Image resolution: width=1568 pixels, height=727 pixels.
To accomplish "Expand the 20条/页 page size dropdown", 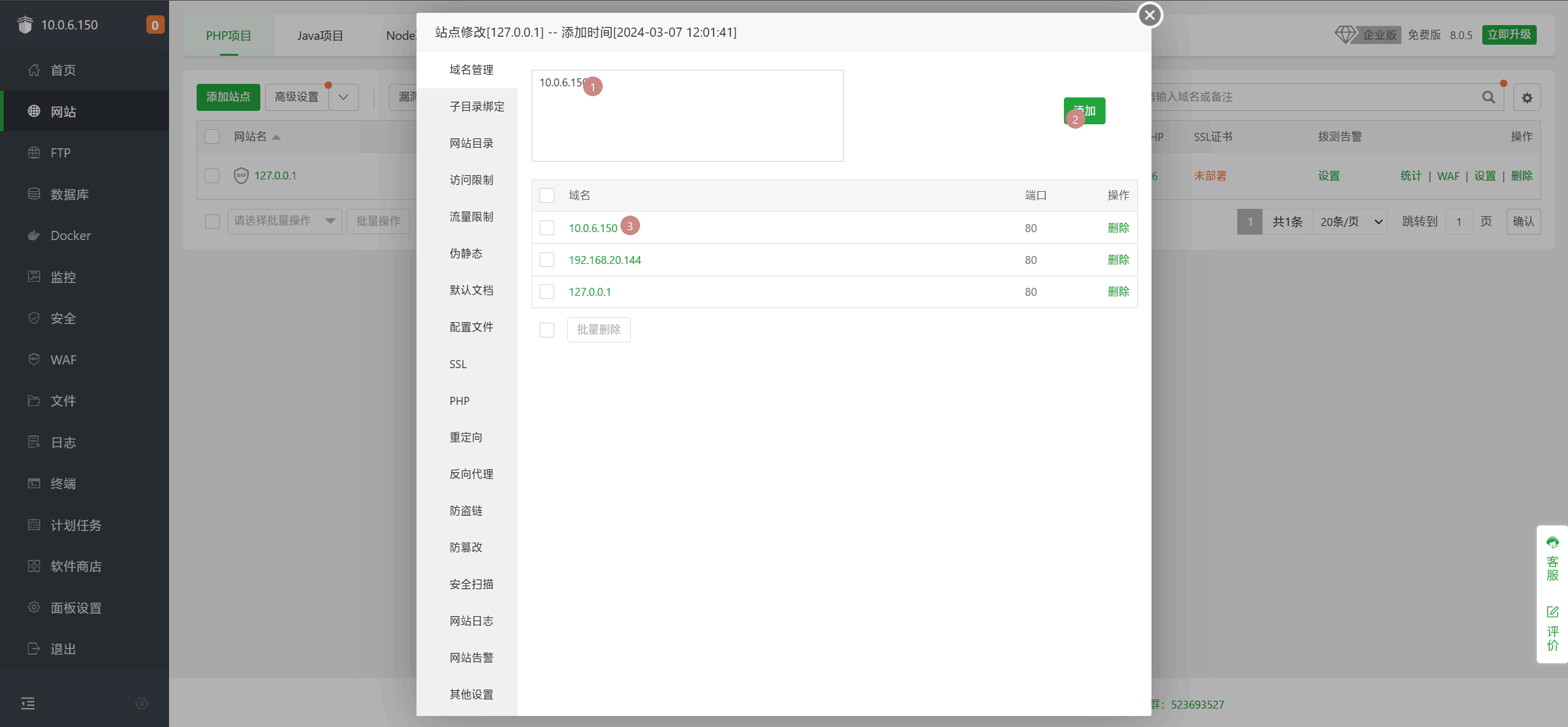I will (1350, 222).
